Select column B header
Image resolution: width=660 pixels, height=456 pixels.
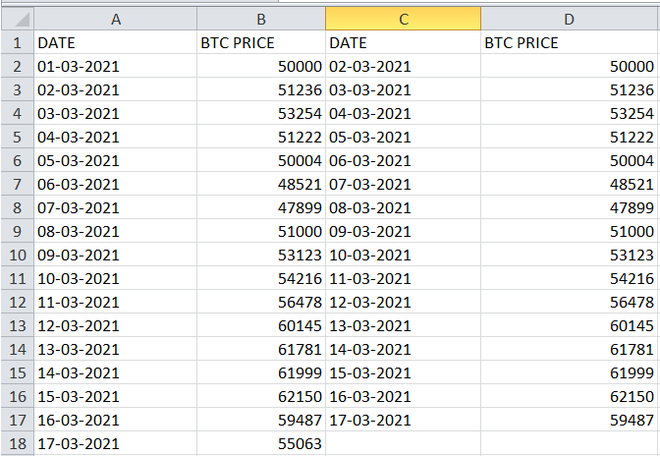point(261,19)
